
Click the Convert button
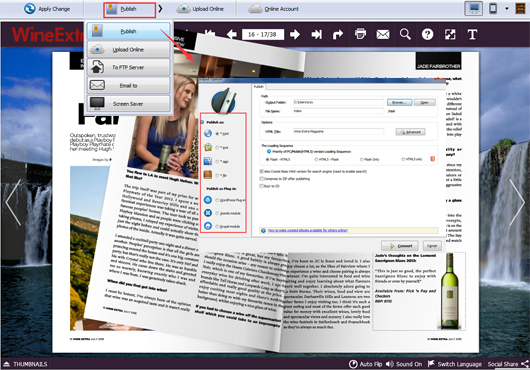click(400, 246)
